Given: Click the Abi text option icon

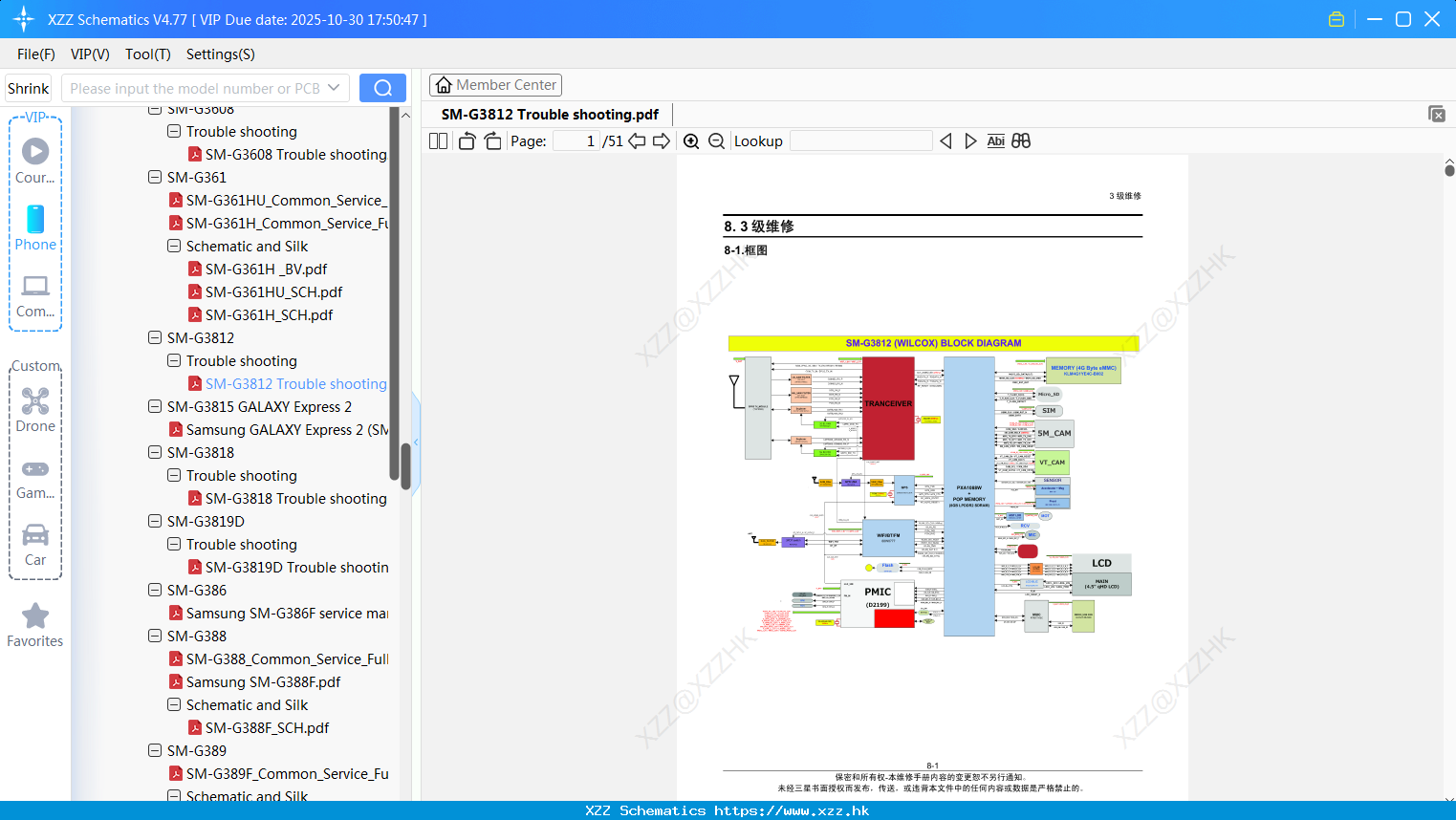Looking at the screenshot, I should tap(995, 141).
